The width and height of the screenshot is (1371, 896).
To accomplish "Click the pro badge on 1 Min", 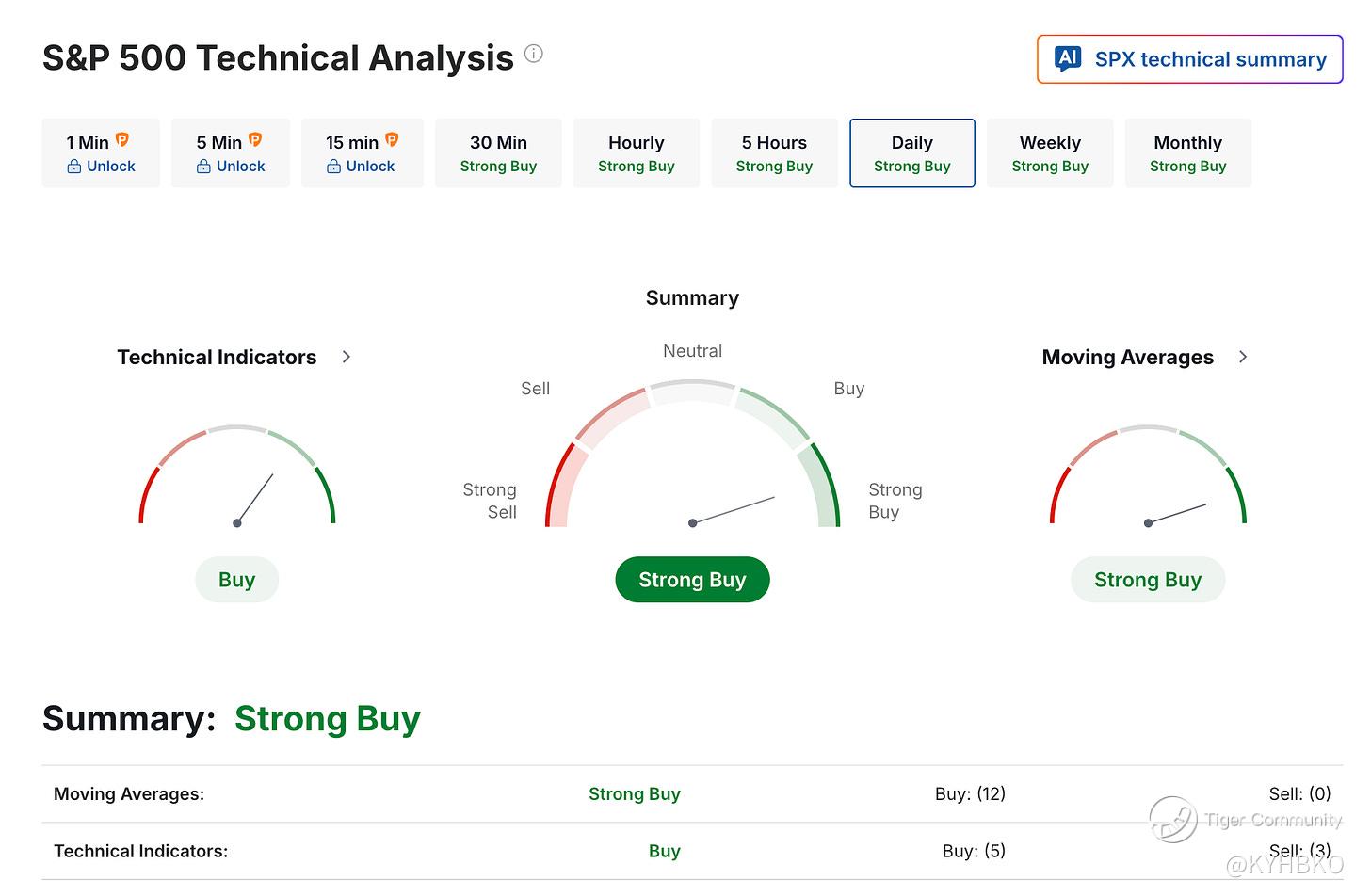I will point(122,140).
